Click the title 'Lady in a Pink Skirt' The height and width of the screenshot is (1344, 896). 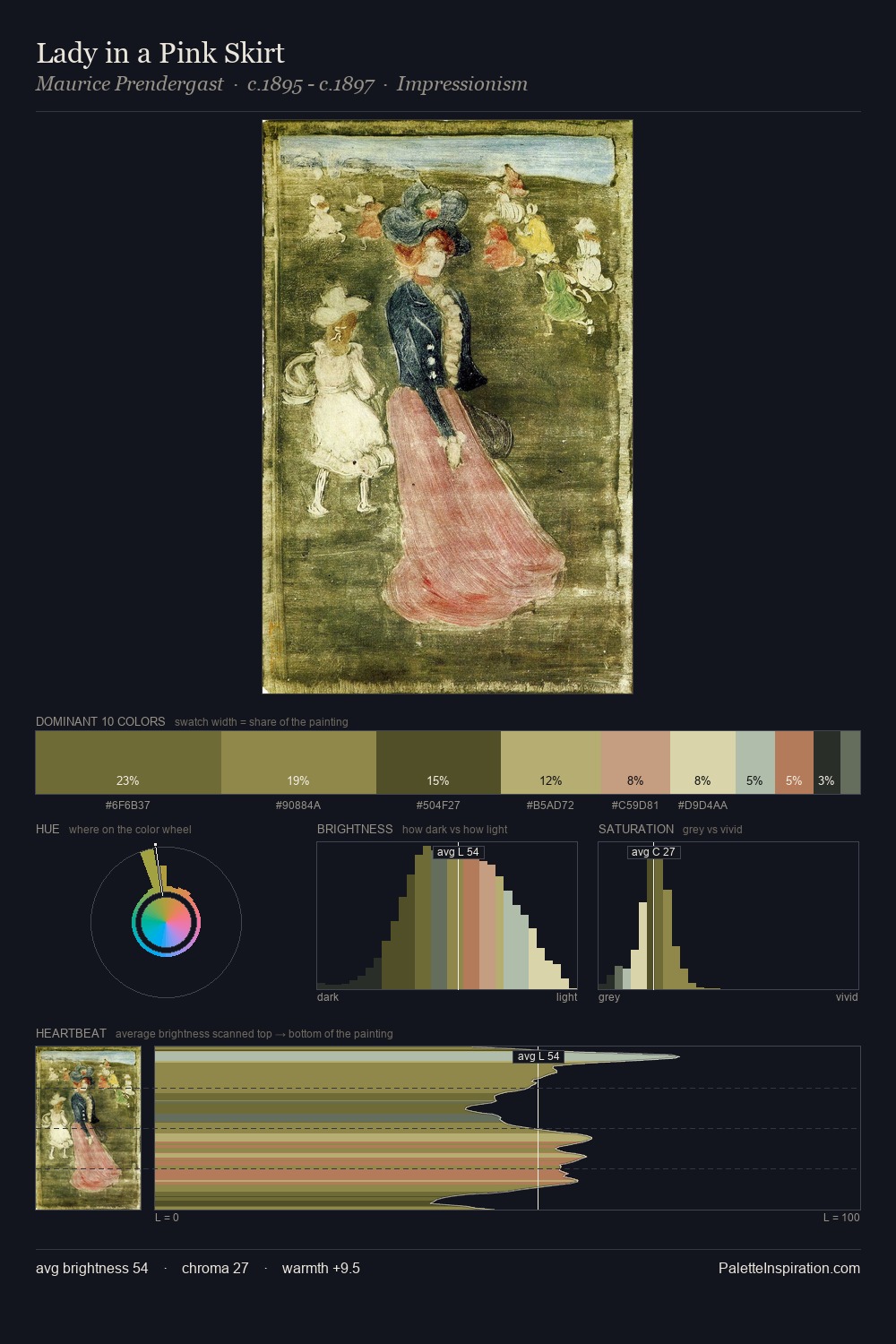coord(160,53)
